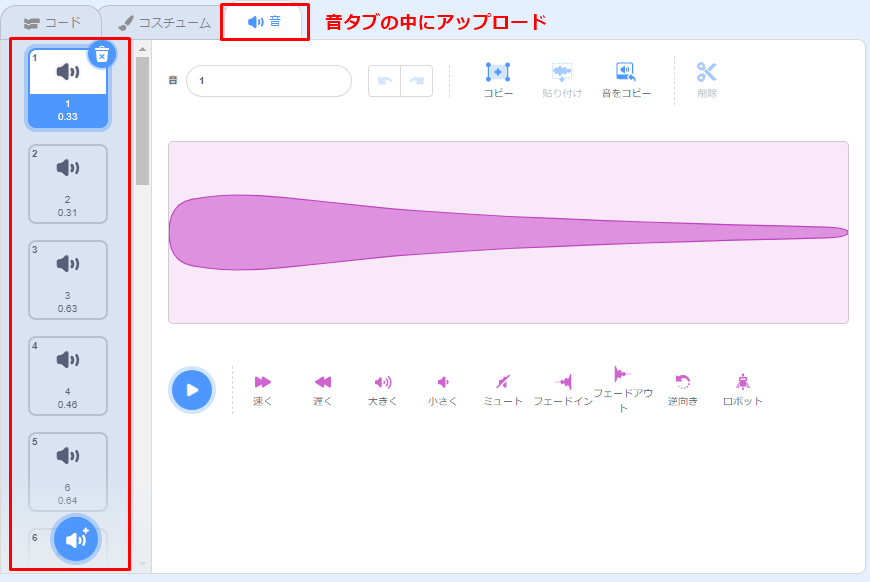This screenshot has width=870, height=582.
Task: Click the sound list scrollbar thumb
Action: coord(143,120)
